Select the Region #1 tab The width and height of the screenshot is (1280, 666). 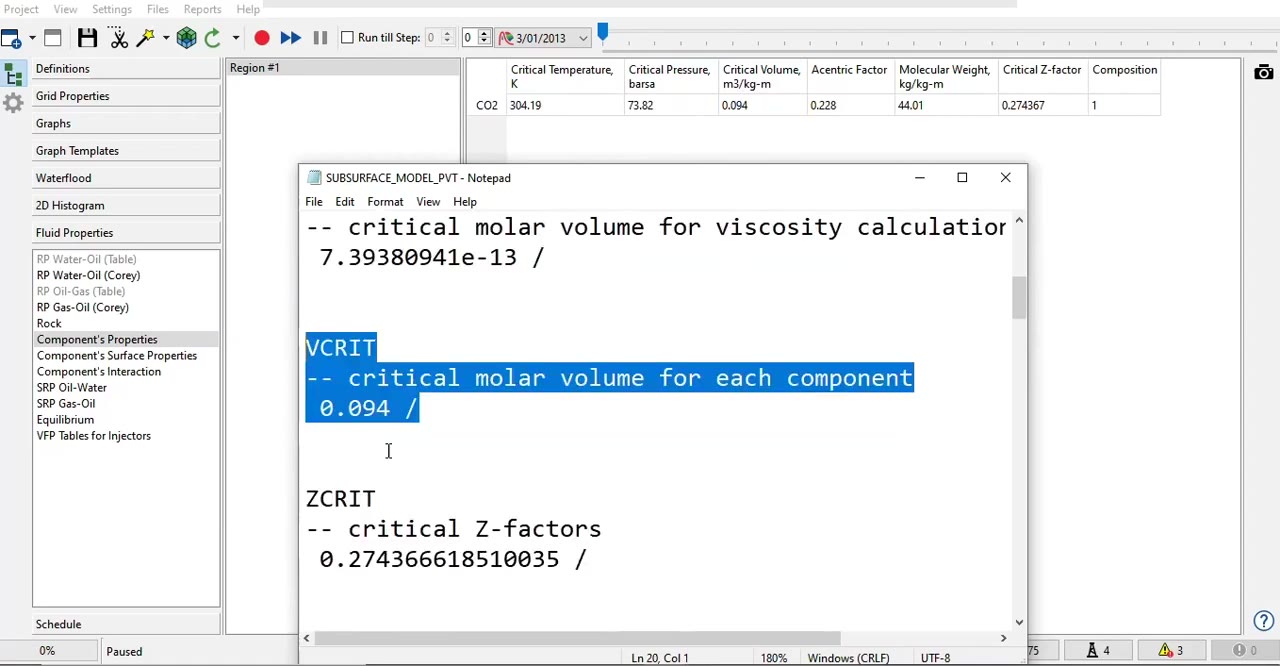254,67
